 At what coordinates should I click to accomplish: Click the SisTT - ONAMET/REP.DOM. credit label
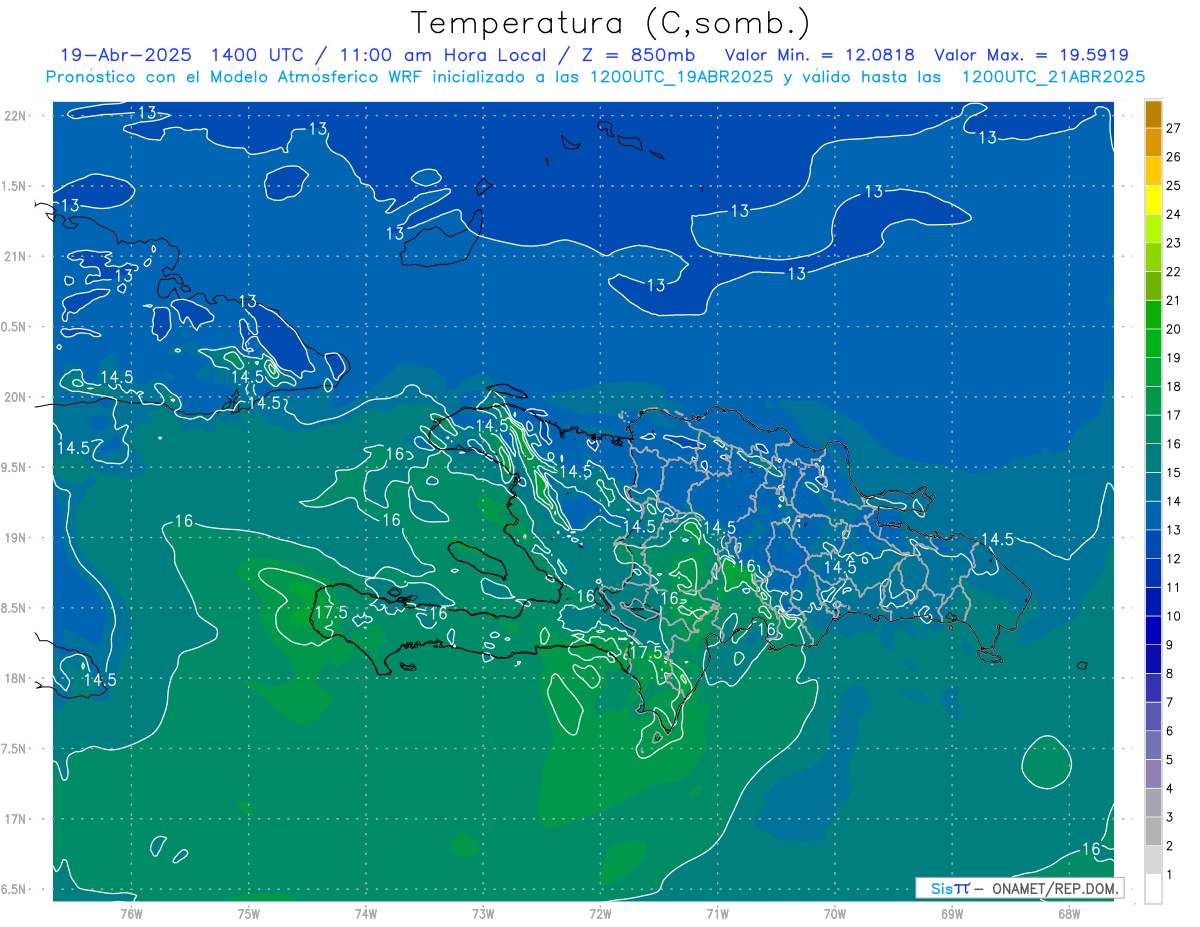[1019, 888]
